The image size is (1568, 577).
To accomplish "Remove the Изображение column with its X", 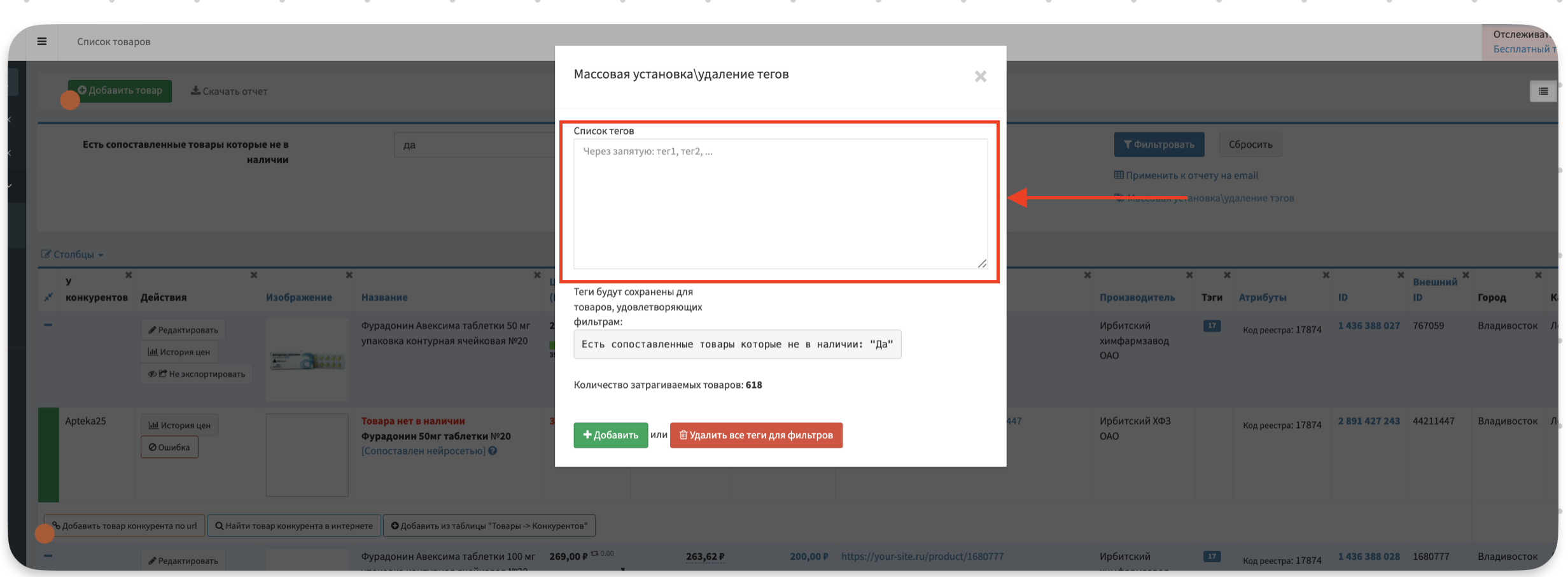I will click(349, 275).
